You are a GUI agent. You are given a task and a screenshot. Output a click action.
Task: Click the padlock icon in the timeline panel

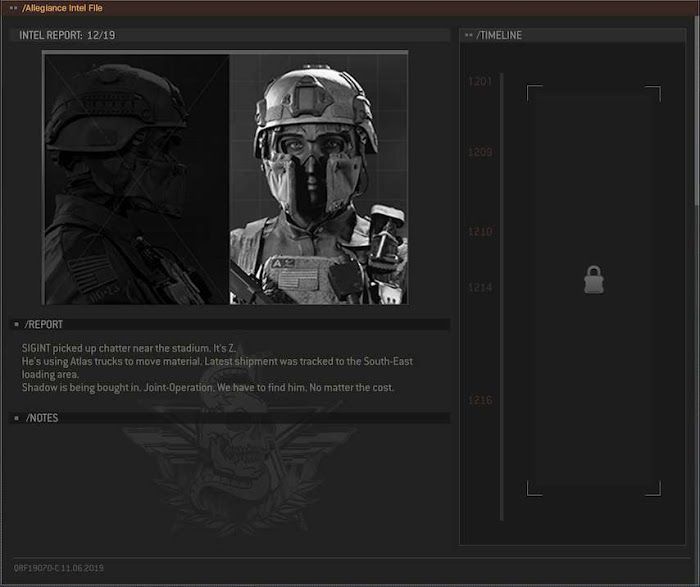pyautogui.click(x=594, y=280)
